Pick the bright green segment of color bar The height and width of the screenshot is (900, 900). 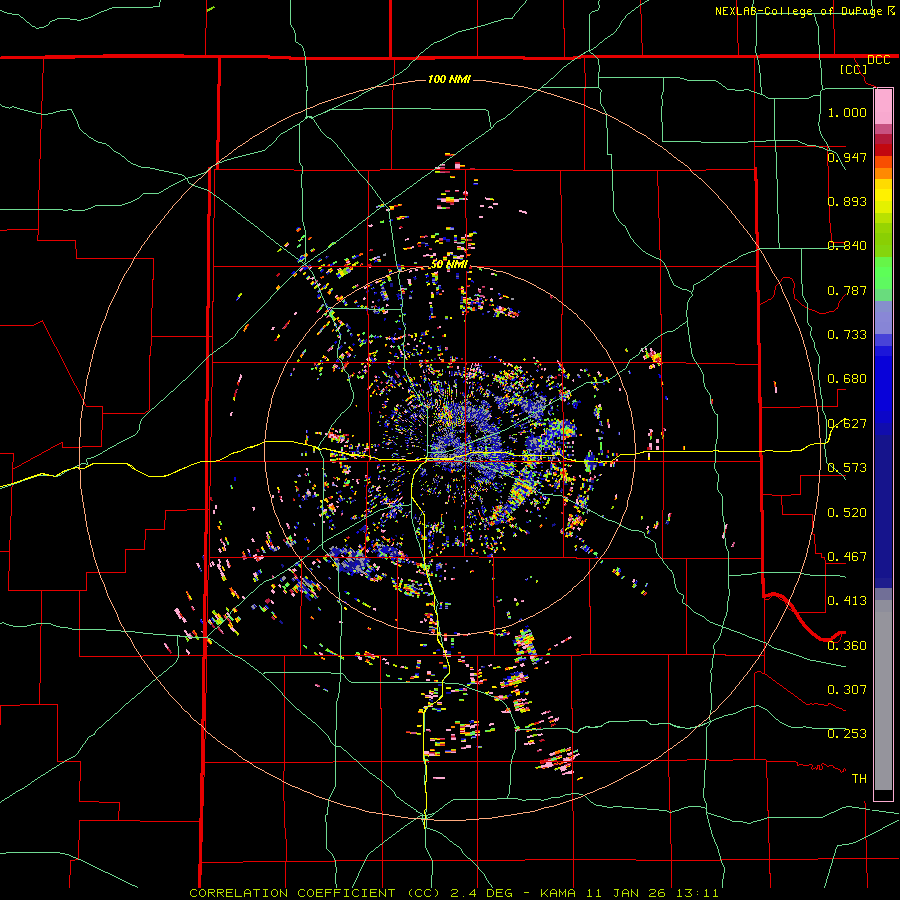click(883, 273)
